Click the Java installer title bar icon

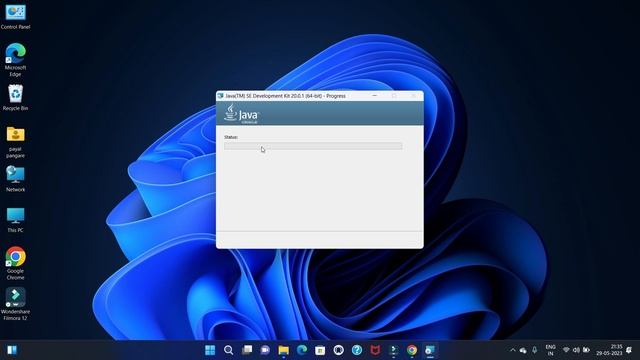pos(220,96)
